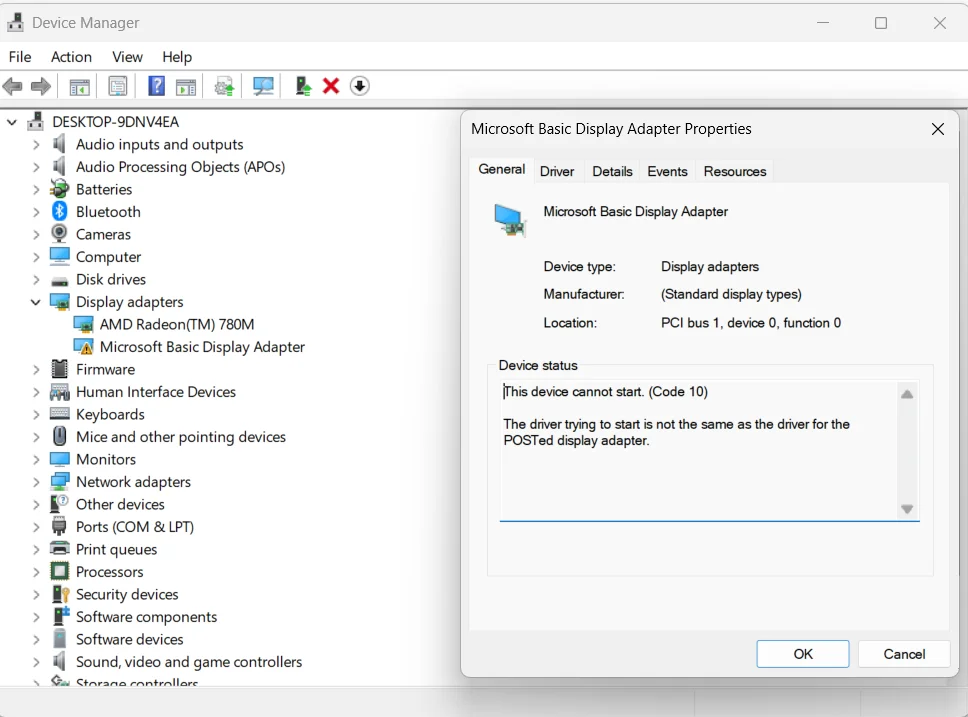The image size is (968, 717).
Task: Select the General tab
Action: pyautogui.click(x=501, y=169)
